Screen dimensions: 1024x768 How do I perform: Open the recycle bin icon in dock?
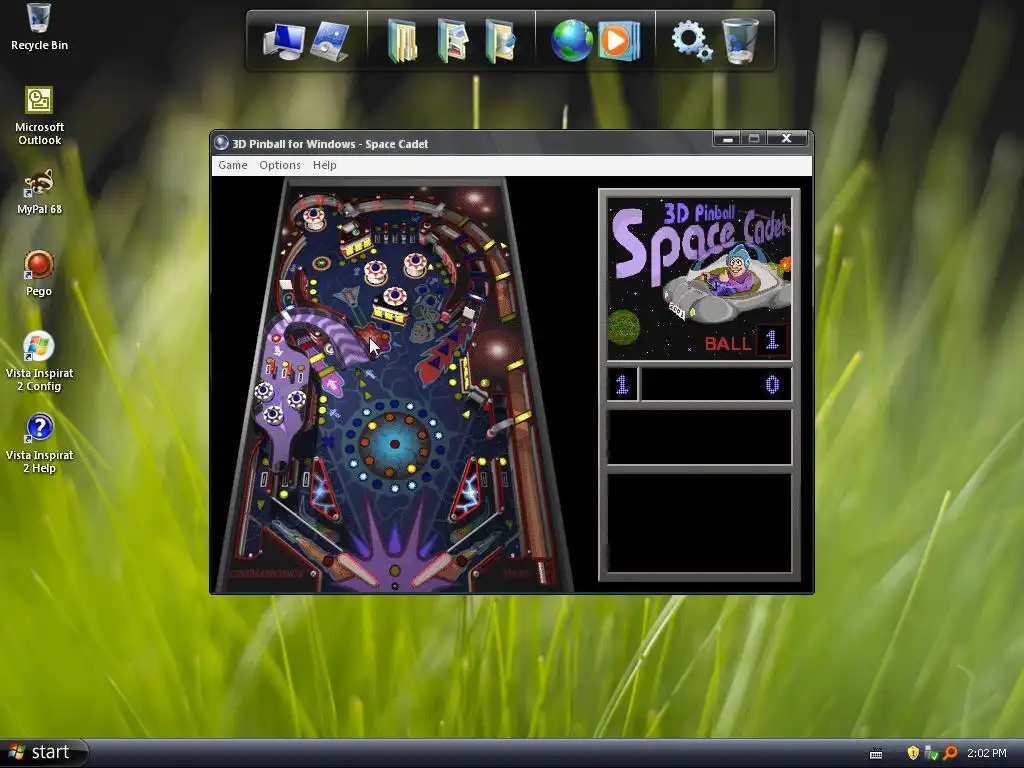click(x=741, y=40)
